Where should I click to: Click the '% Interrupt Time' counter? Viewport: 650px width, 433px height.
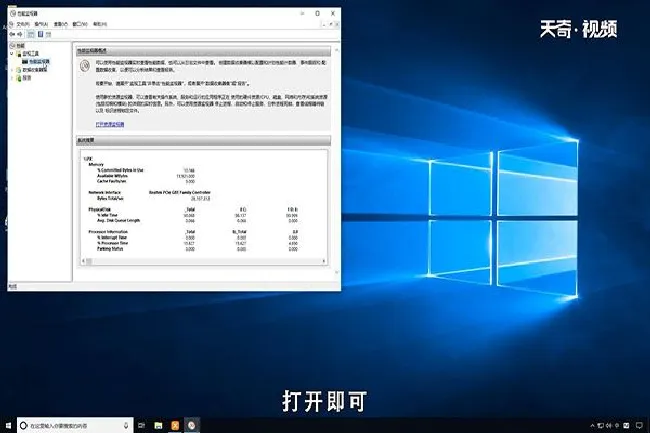click(112, 238)
